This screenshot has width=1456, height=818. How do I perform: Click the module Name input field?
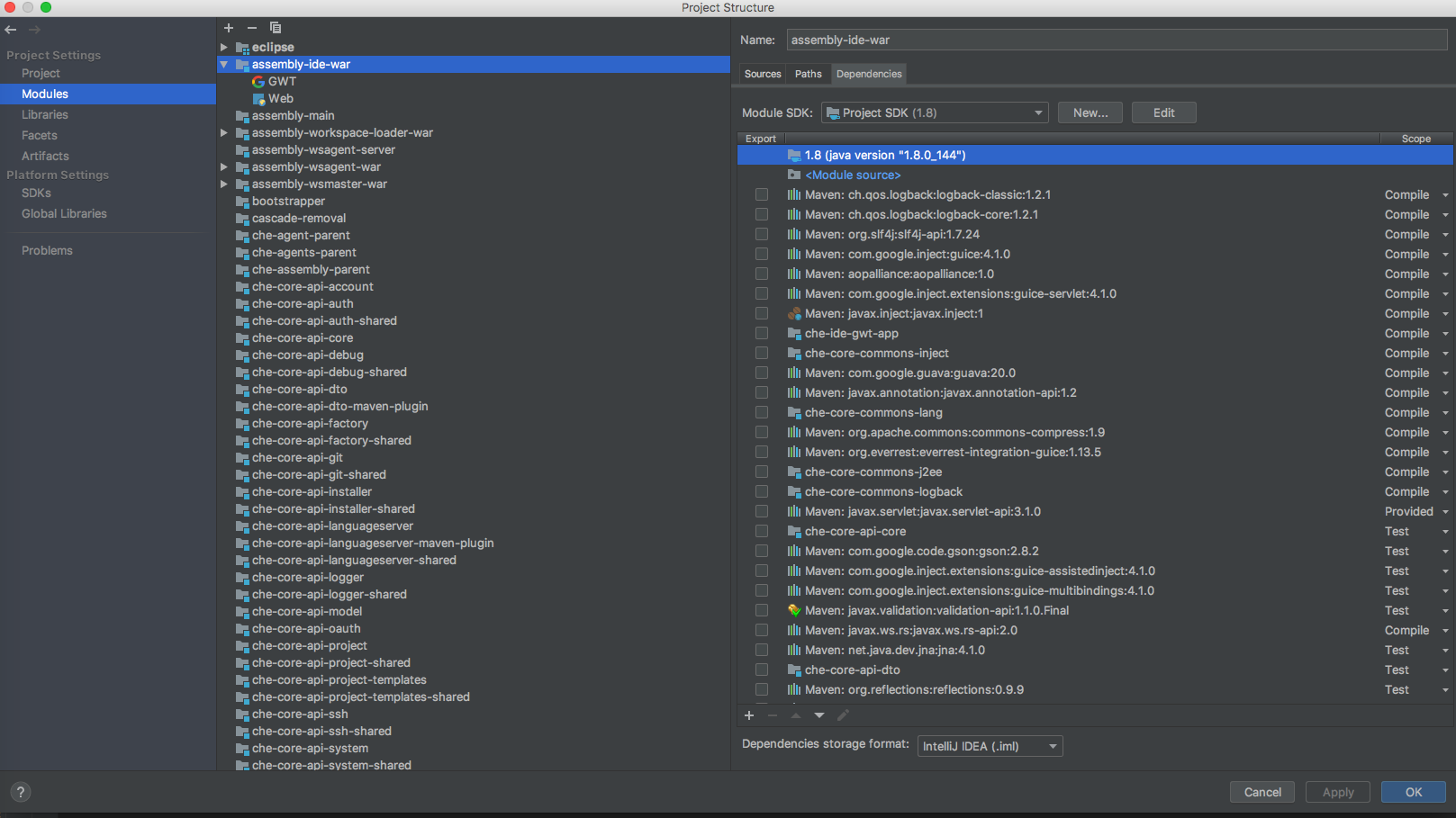[x=1117, y=40]
